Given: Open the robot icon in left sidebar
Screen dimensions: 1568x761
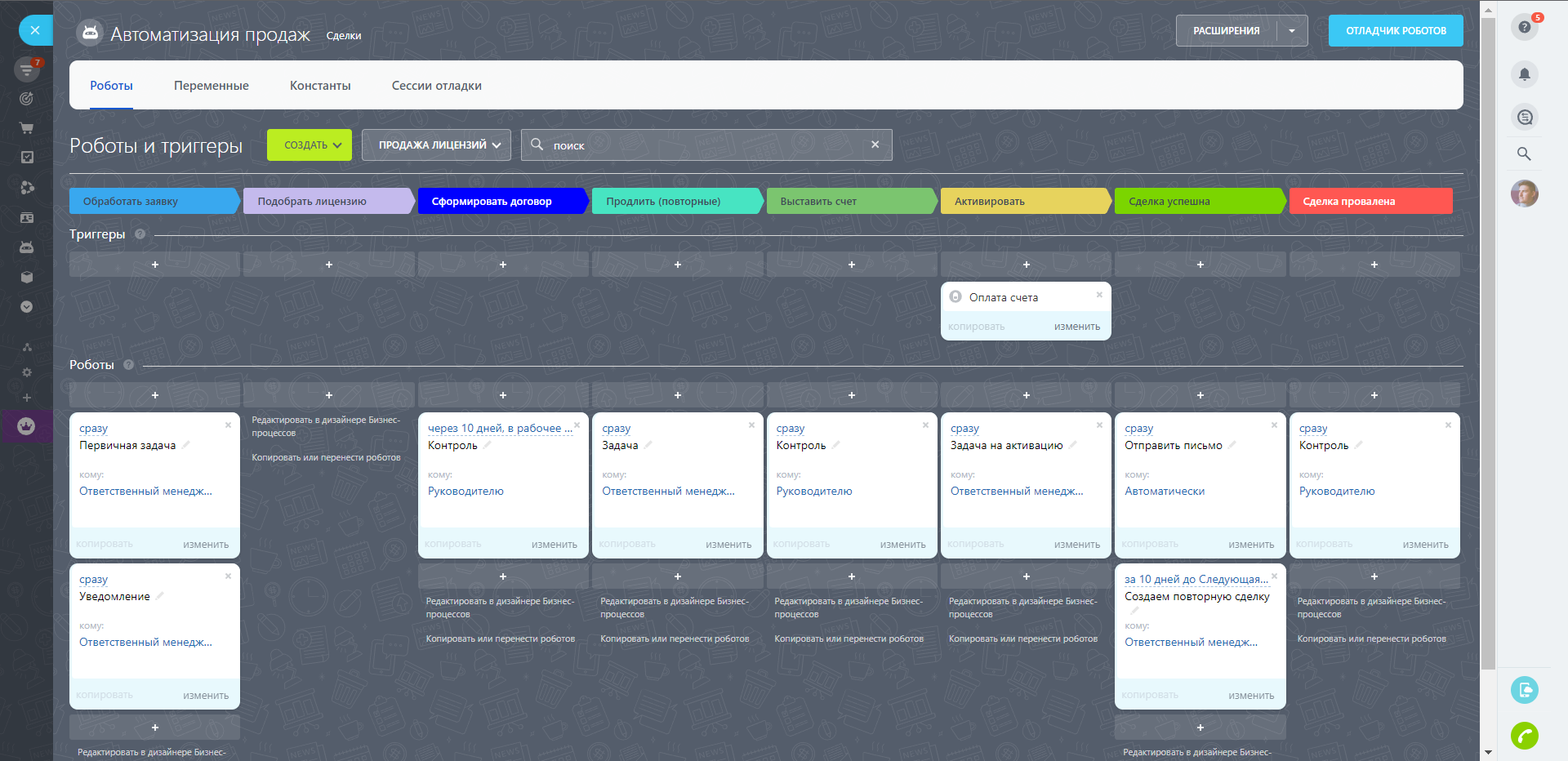Looking at the screenshot, I should [27, 247].
